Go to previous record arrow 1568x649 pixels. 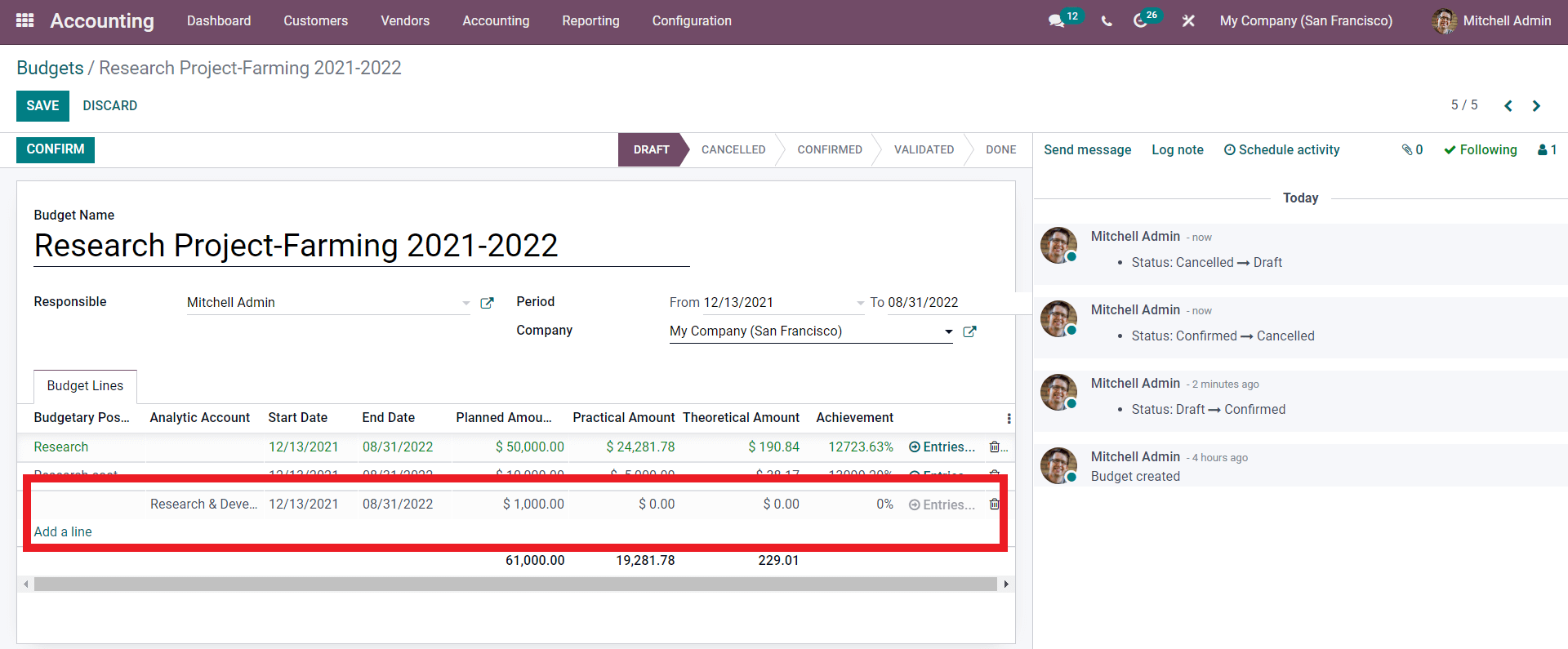click(1508, 106)
